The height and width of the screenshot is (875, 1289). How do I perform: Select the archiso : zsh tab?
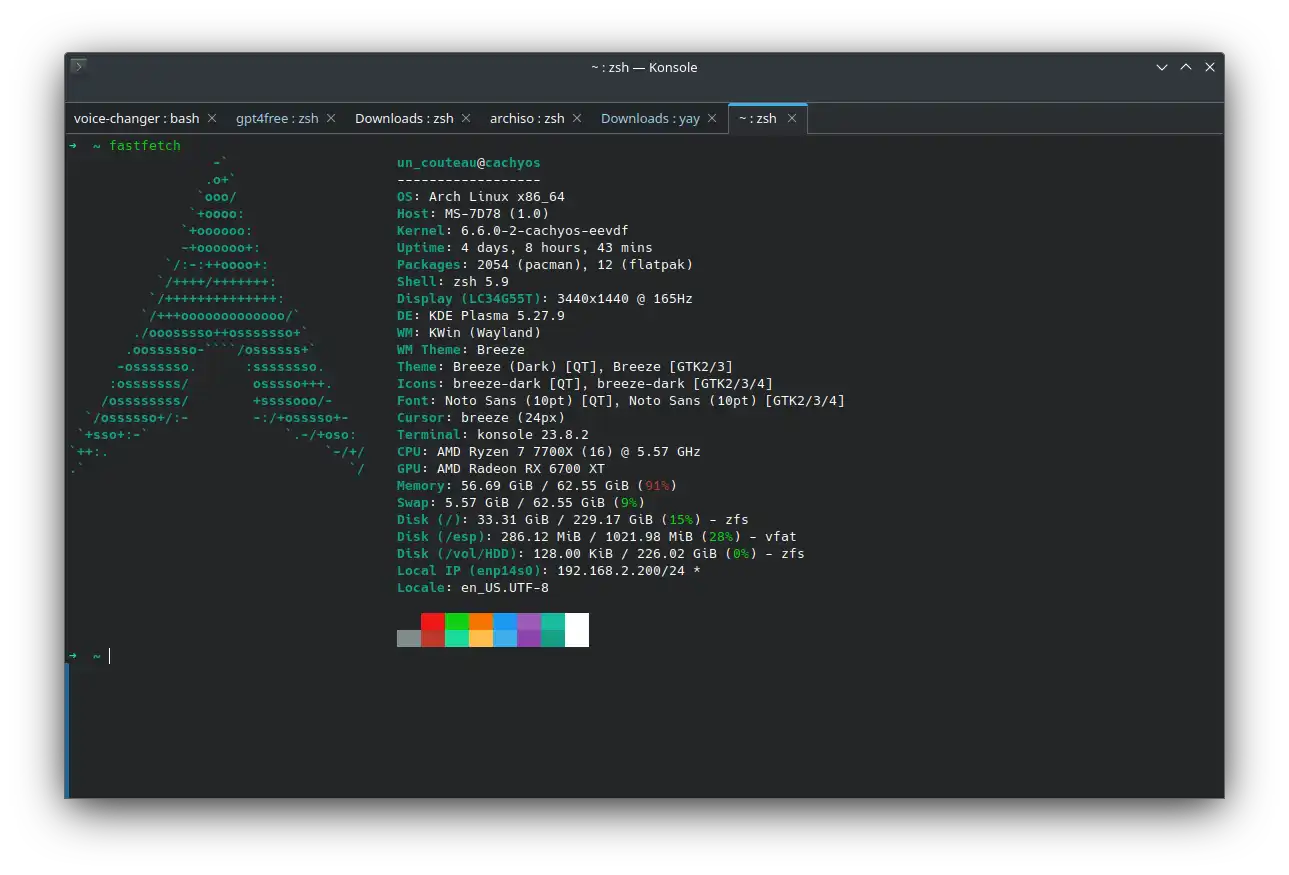(527, 118)
